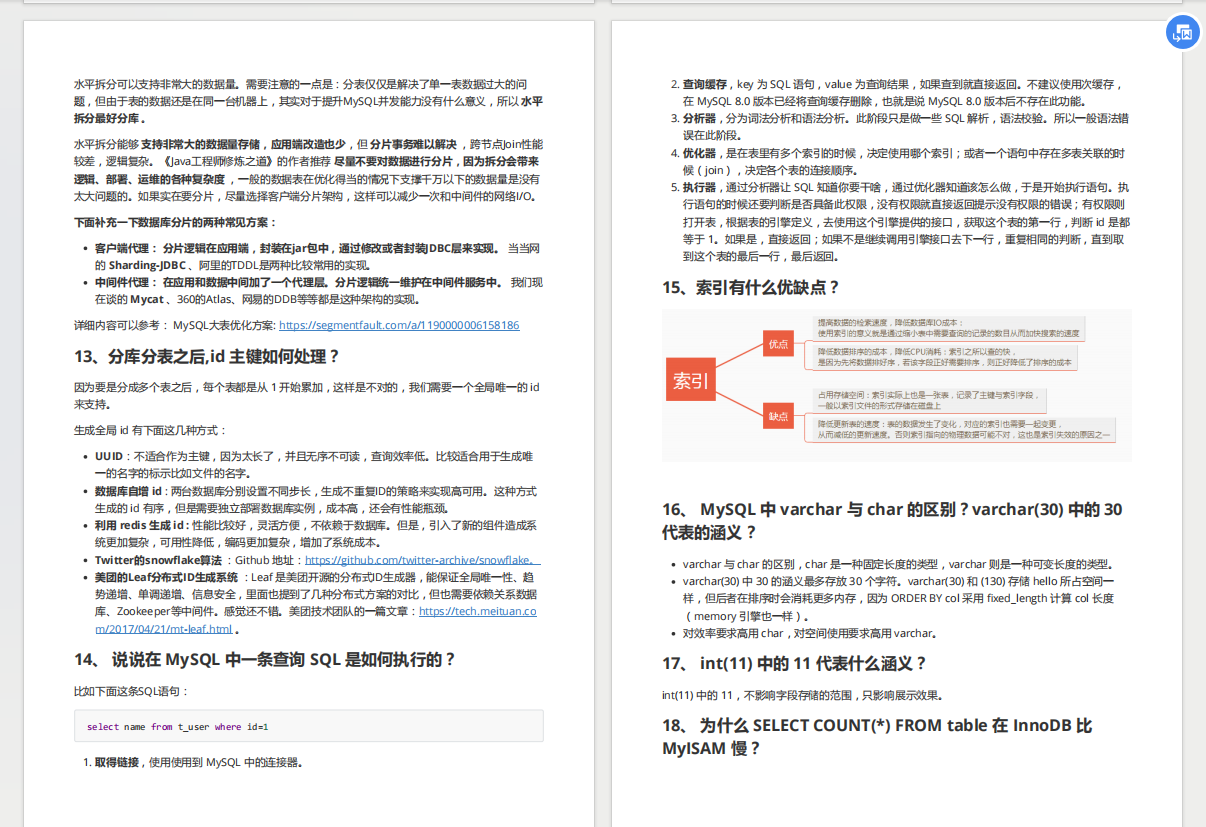Click the 索引 red node in diagram
The width and height of the screenshot is (1206, 827).
coord(691,380)
